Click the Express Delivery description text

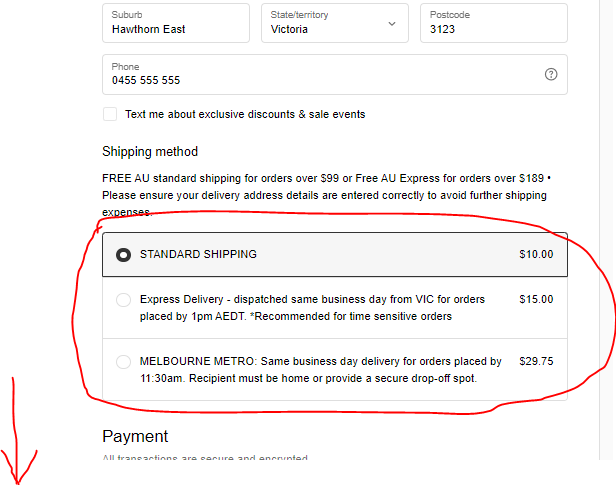click(x=312, y=308)
